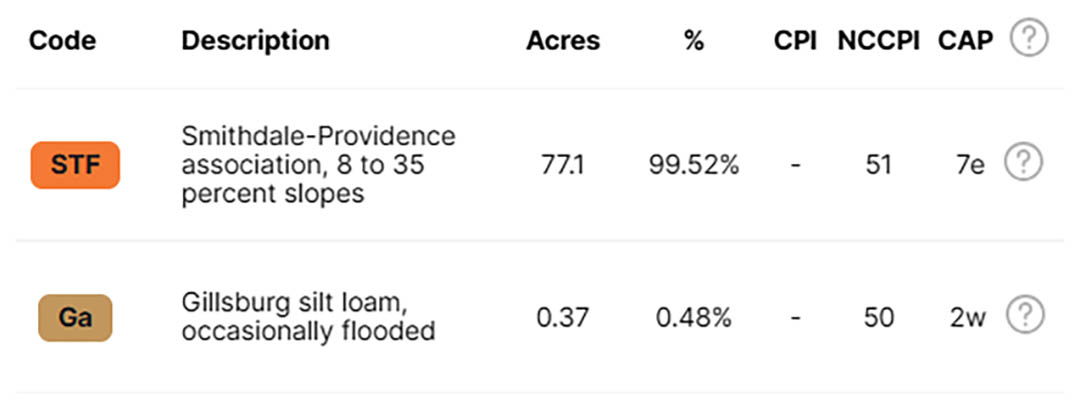Open the help icon in the table header
Image resolution: width=1080 pixels, height=405 pixels.
[x=1029, y=39]
